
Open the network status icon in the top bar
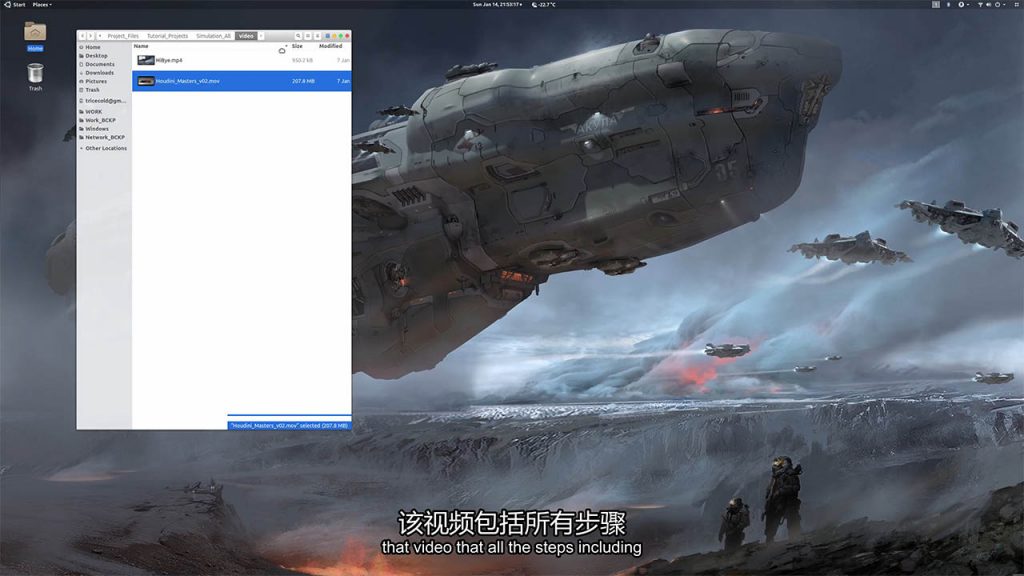pos(980,5)
